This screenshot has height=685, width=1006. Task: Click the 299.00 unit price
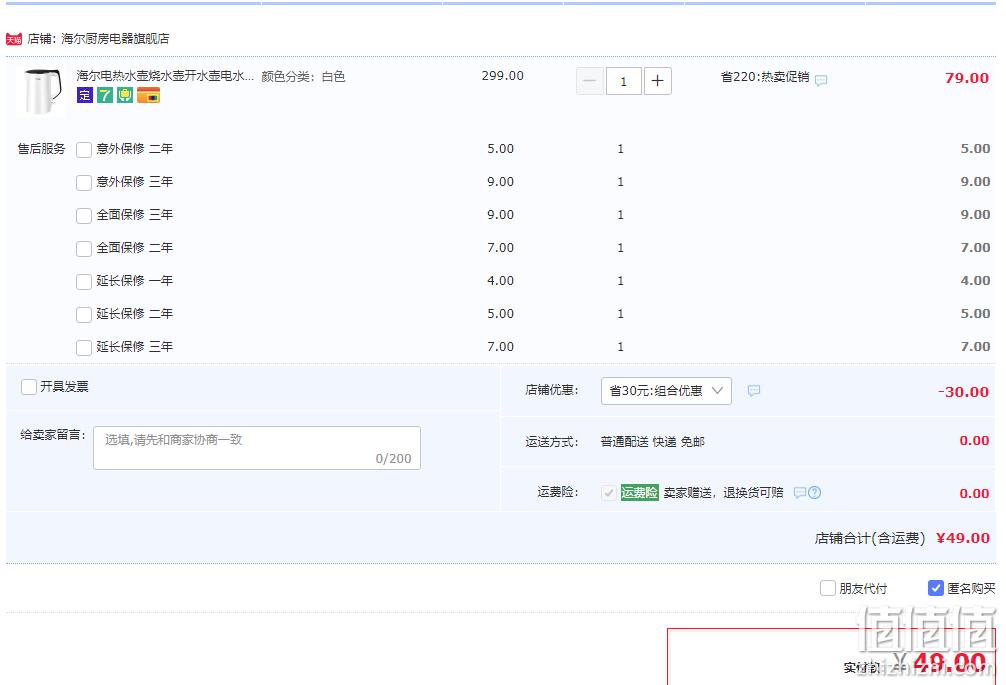[x=502, y=76]
